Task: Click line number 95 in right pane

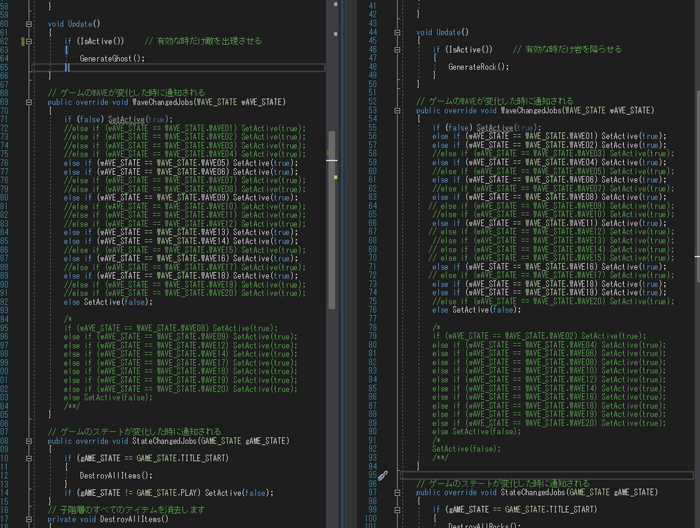Action: point(372,475)
